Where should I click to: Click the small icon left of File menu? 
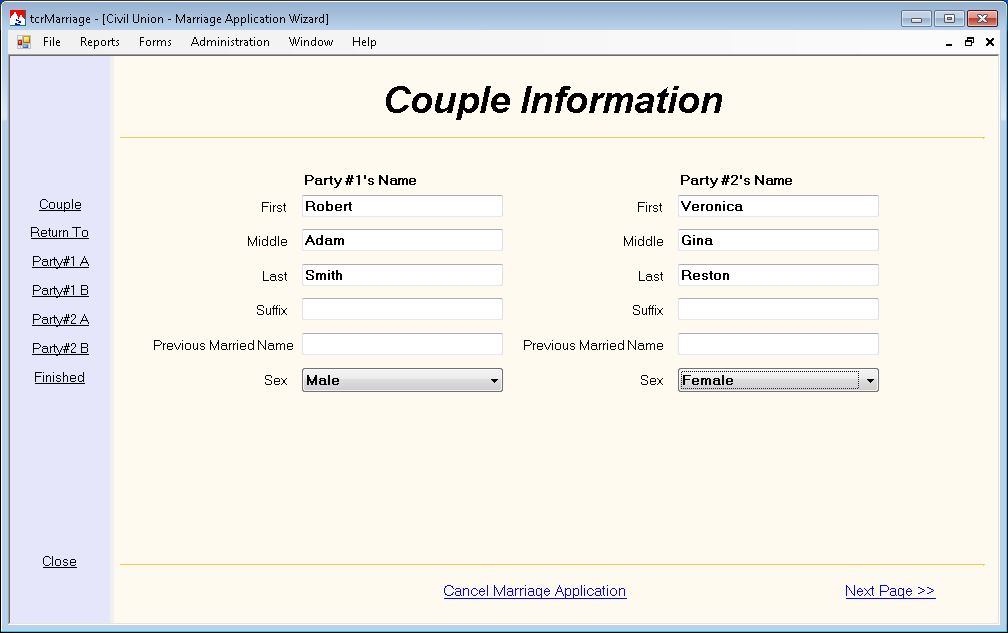(x=24, y=42)
